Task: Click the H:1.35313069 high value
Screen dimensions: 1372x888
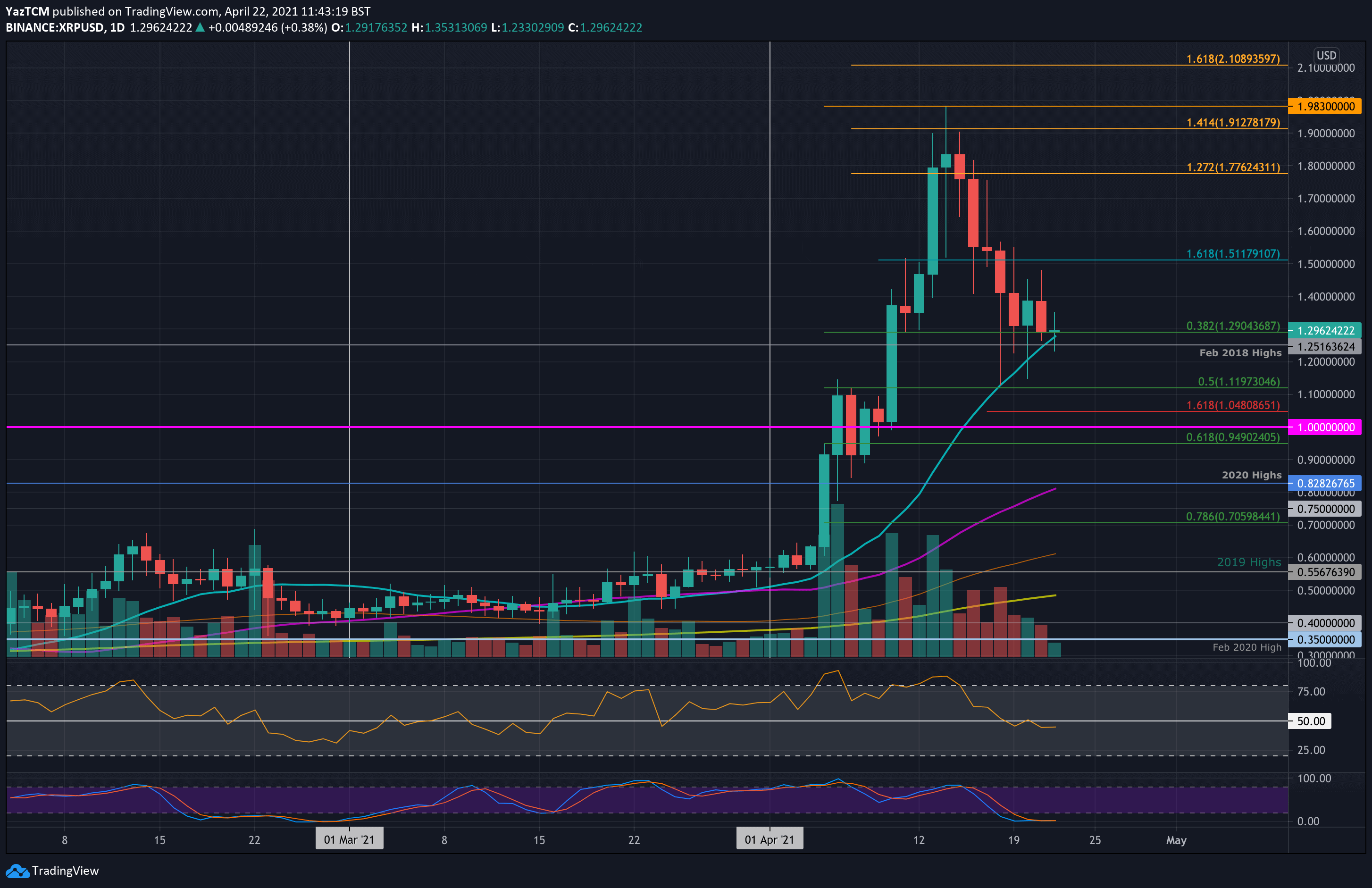Action: tap(449, 28)
